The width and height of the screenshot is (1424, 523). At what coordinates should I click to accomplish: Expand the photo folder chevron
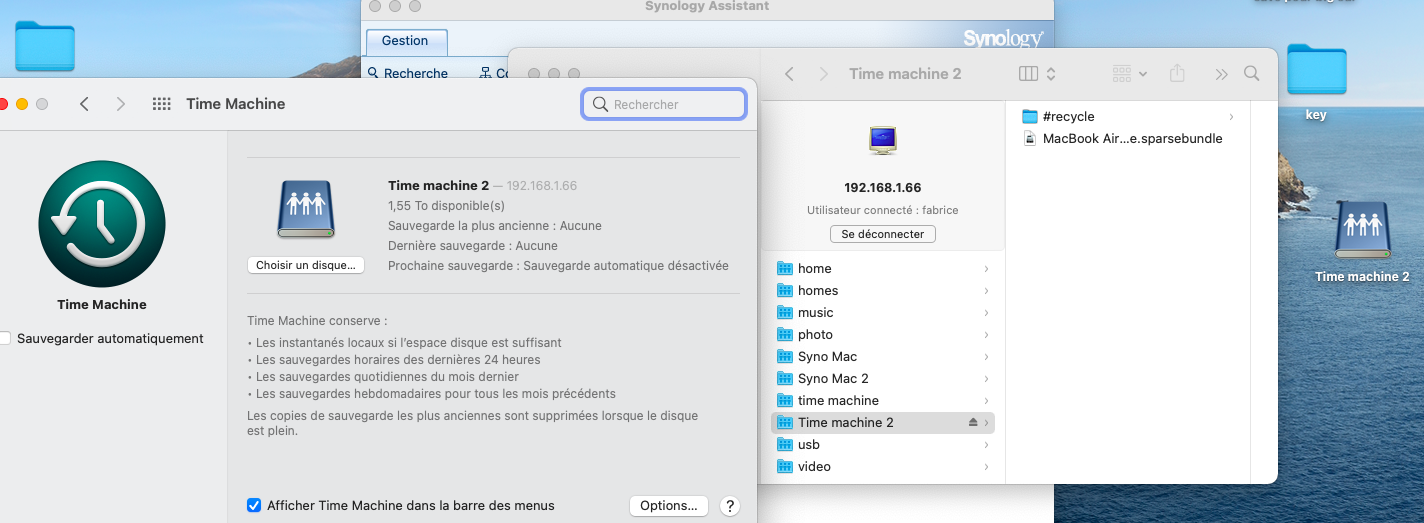pyautogui.click(x=986, y=335)
